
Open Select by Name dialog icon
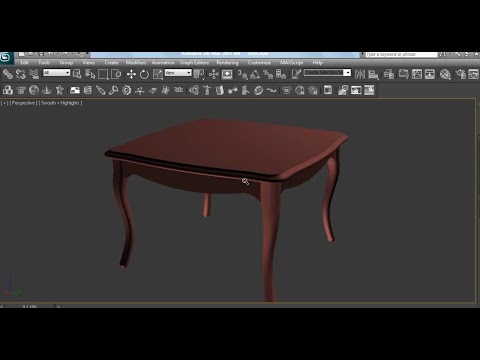[90, 74]
